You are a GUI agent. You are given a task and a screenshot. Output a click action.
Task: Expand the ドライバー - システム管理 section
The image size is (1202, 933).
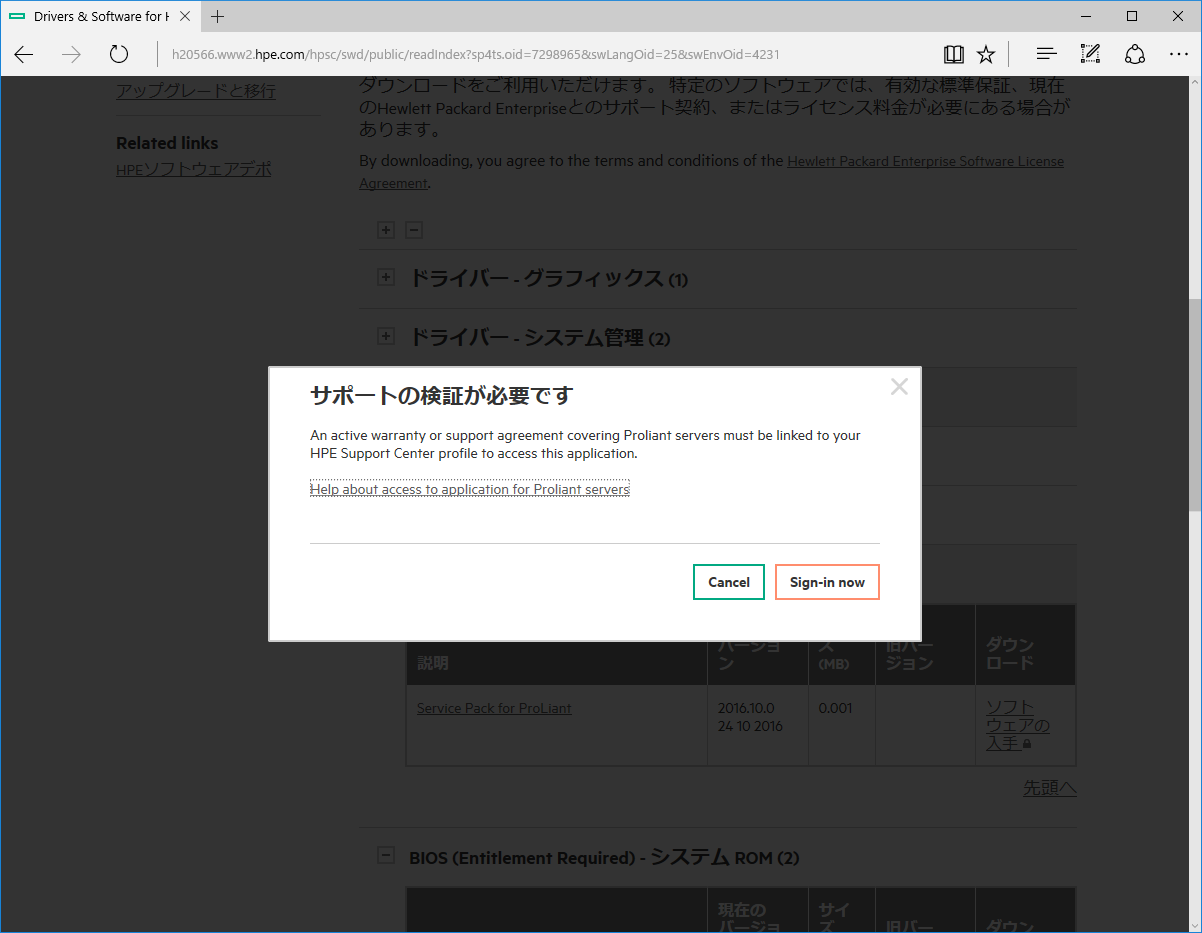click(x=386, y=336)
